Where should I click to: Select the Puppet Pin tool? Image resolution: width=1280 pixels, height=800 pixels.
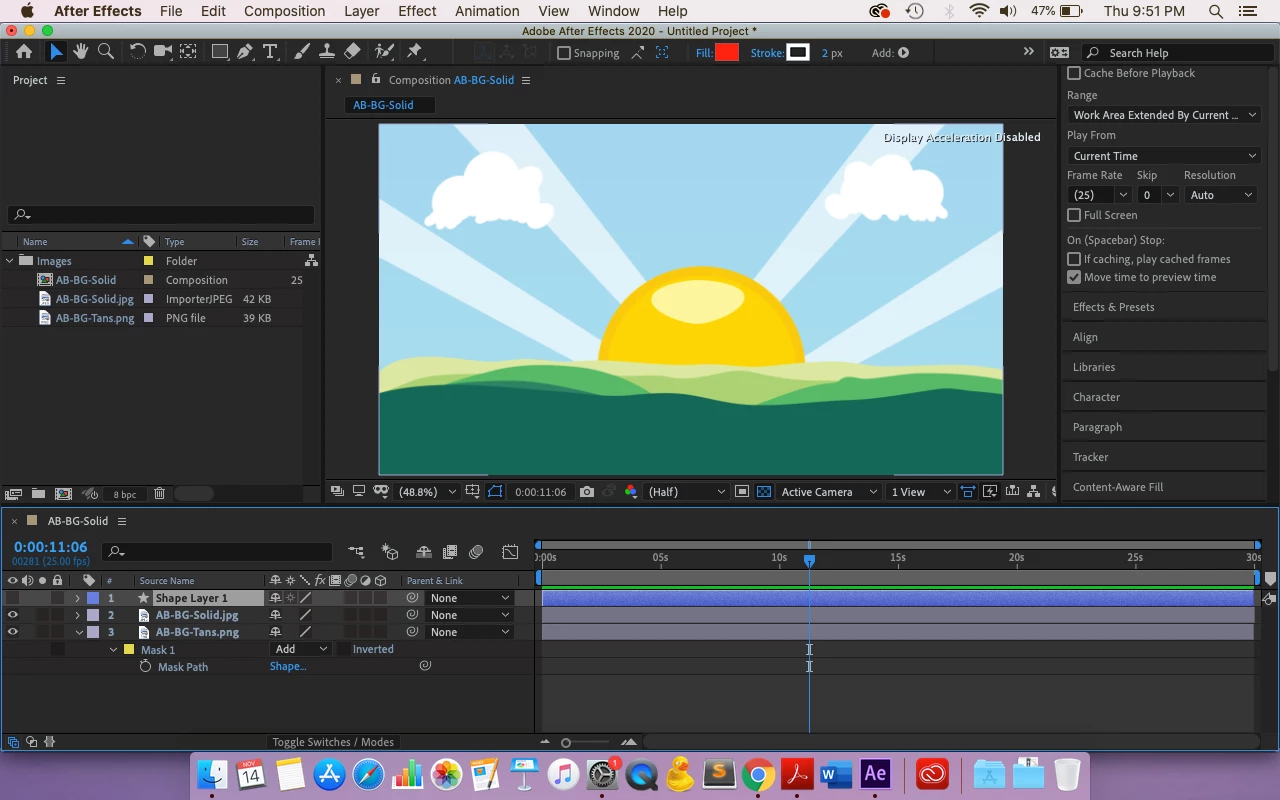414,52
